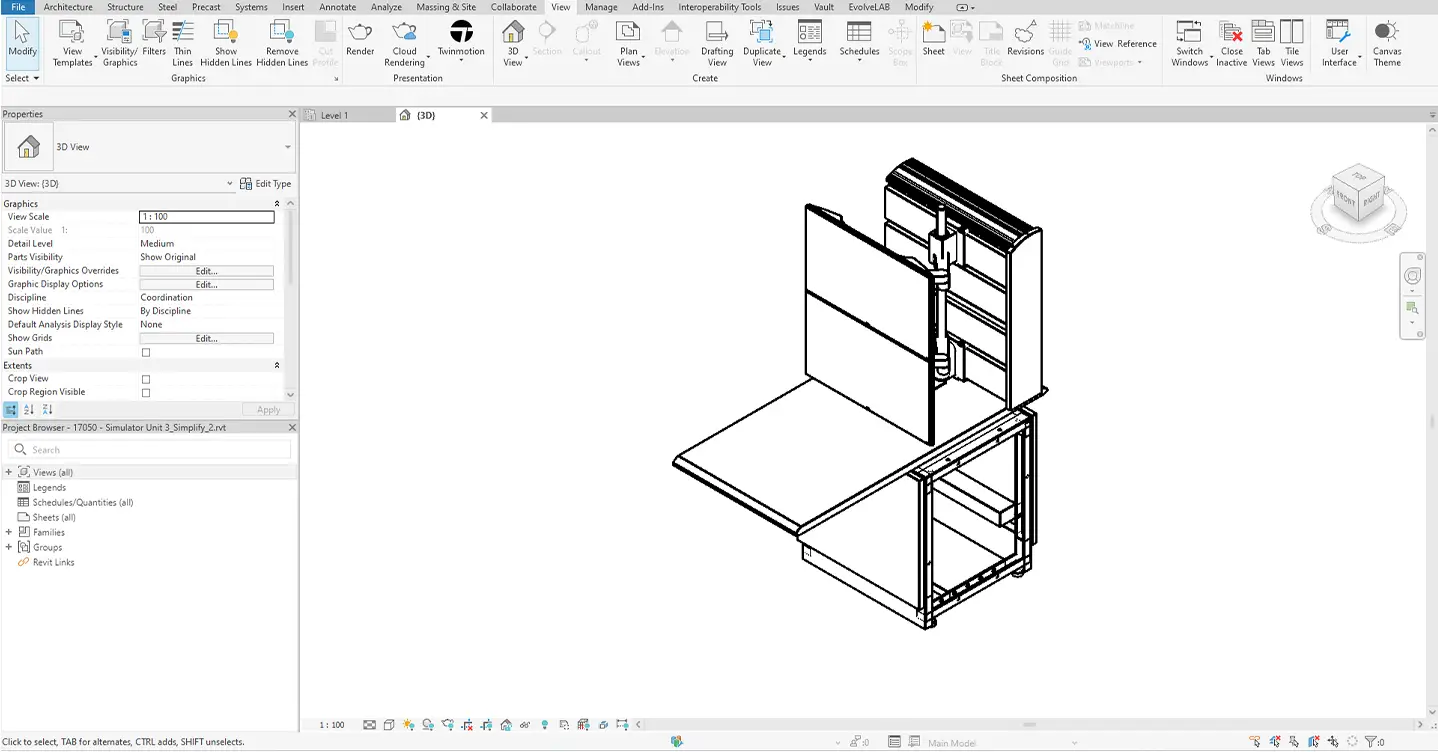Image resolution: width=1438 pixels, height=752 pixels.
Task: Expand the Families node in Project Browser
Action: pyautogui.click(x=9, y=532)
